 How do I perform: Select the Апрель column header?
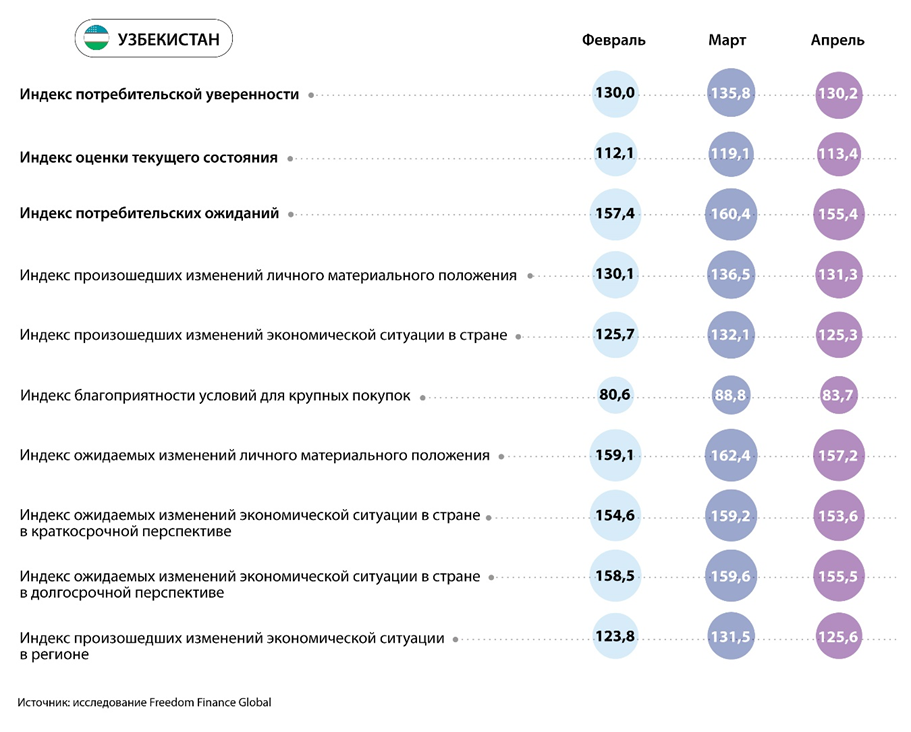point(837,41)
